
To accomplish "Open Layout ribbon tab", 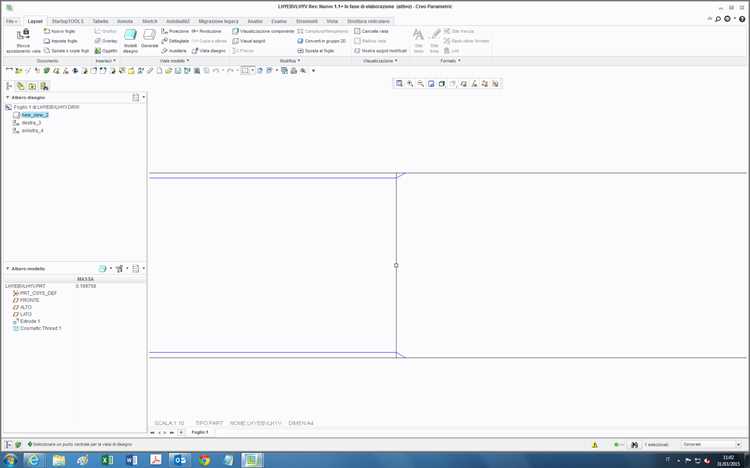I will [35, 21].
